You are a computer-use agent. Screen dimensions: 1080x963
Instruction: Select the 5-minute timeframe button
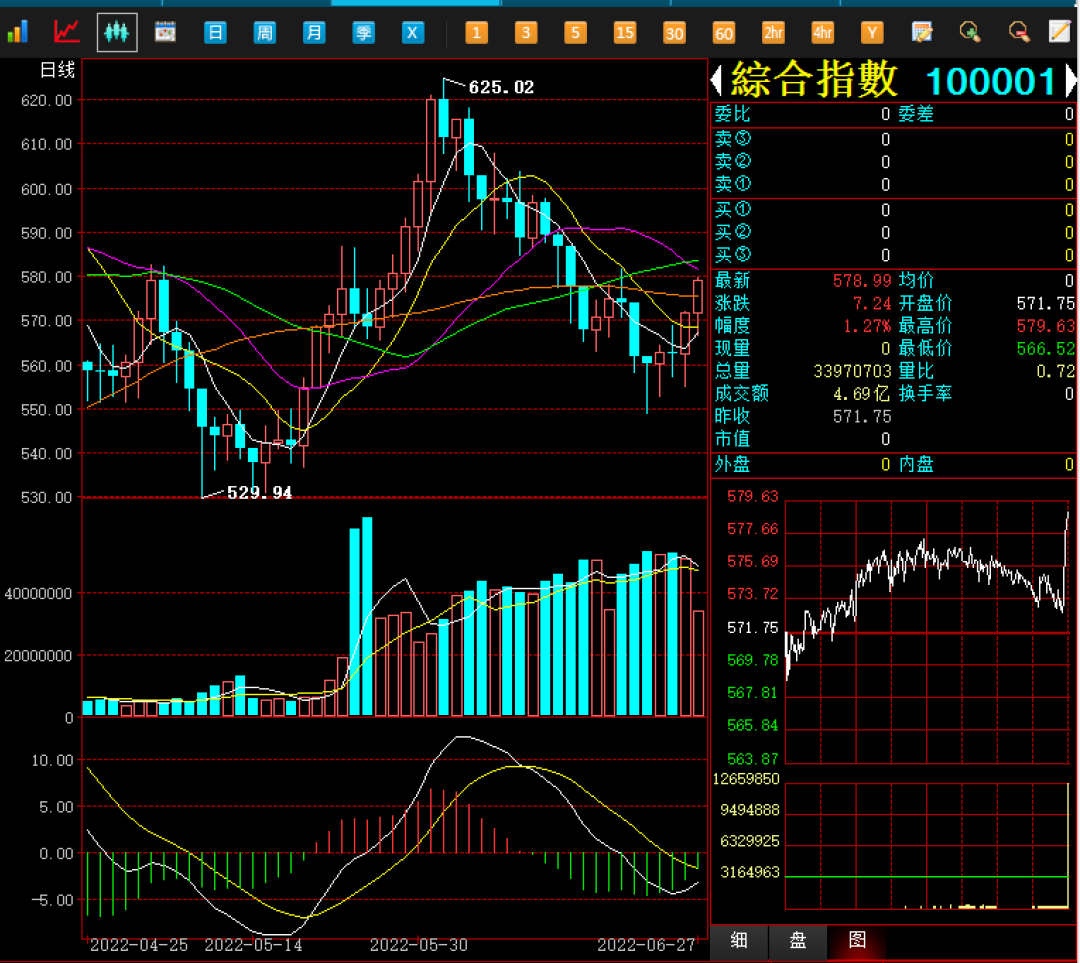576,32
